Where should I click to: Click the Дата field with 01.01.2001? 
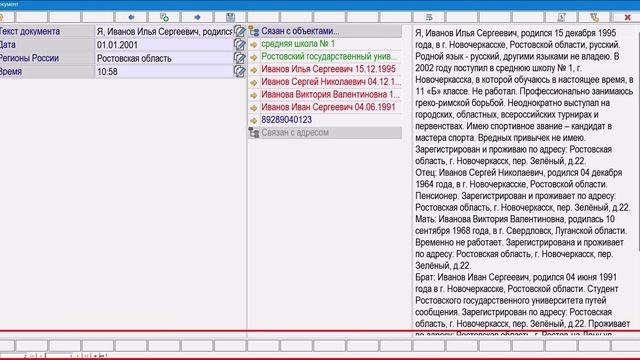coord(164,44)
